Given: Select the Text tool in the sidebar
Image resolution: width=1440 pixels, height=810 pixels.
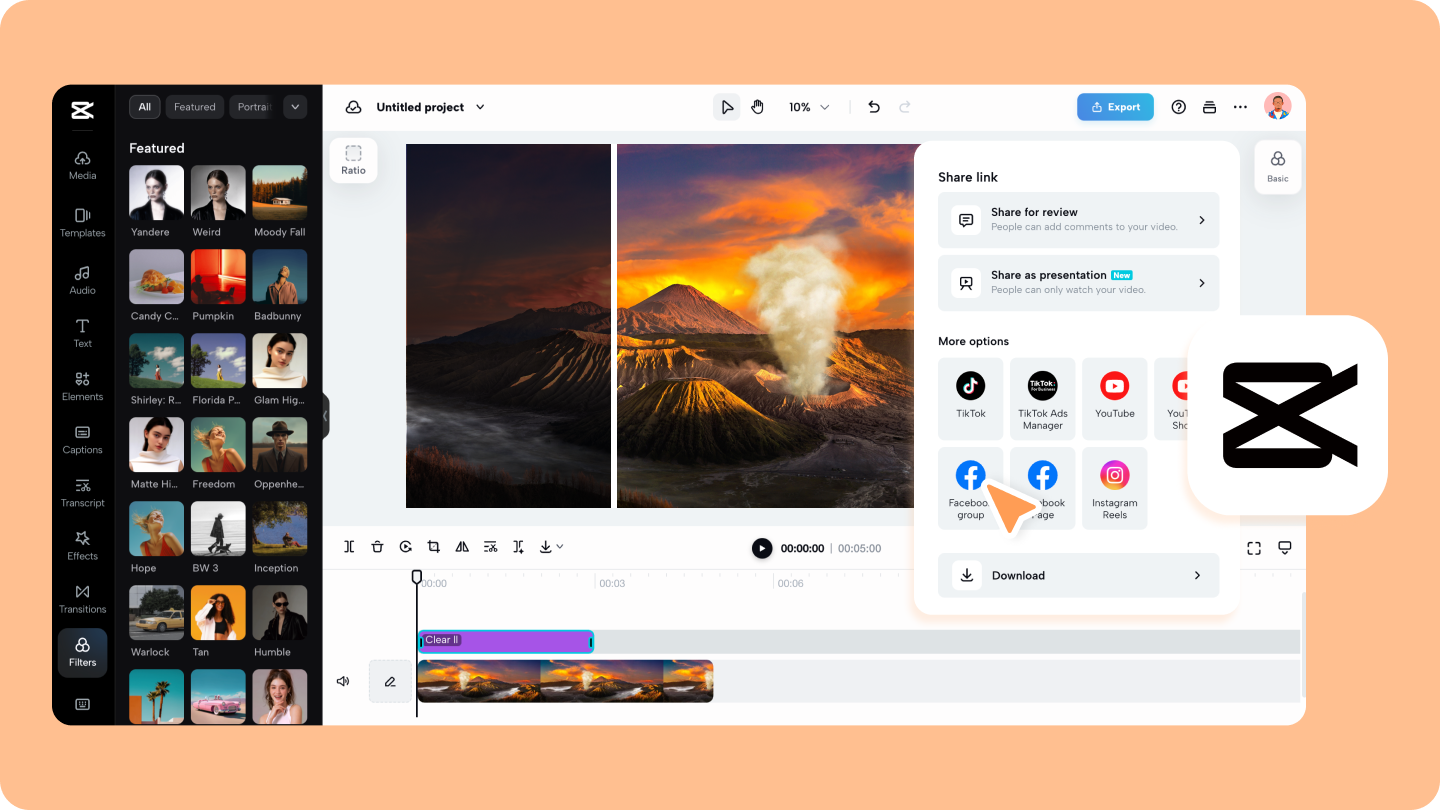Looking at the screenshot, I should [83, 333].
